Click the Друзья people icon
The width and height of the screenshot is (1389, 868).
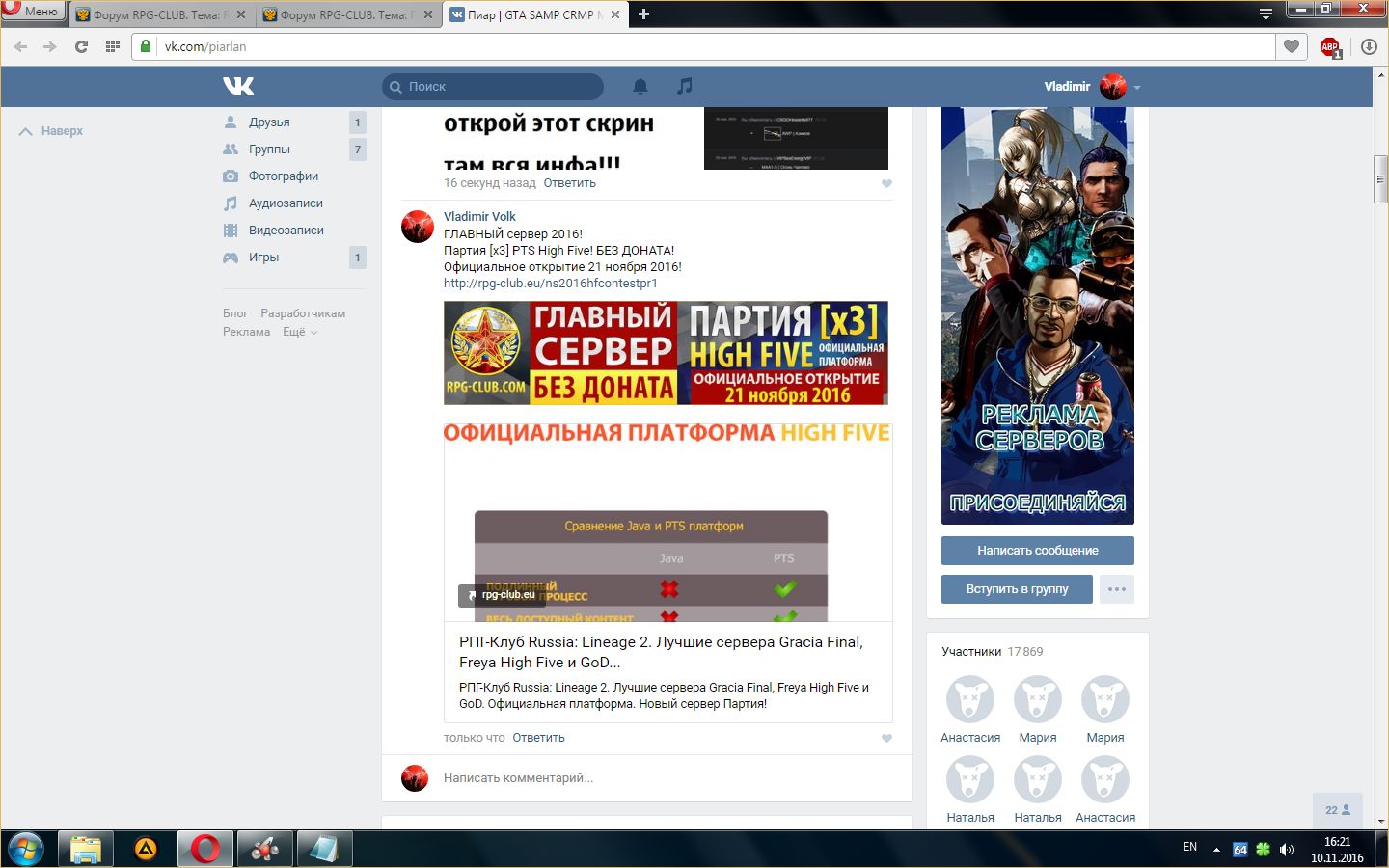(231, 122)
